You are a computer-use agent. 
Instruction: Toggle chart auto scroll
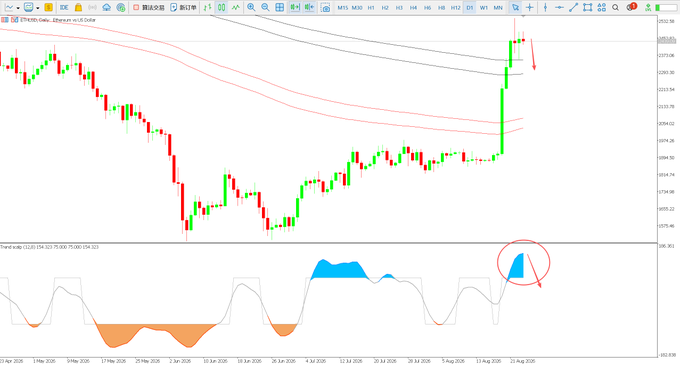(x=295, y=7)
